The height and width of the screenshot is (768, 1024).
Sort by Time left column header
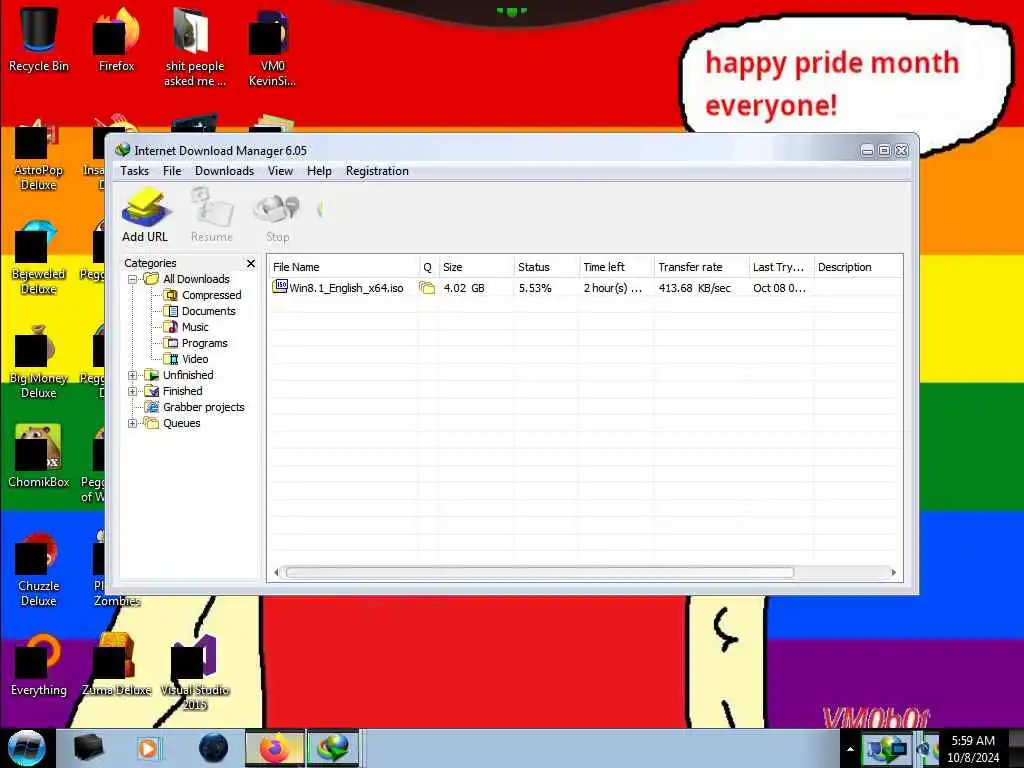(616, 267)
